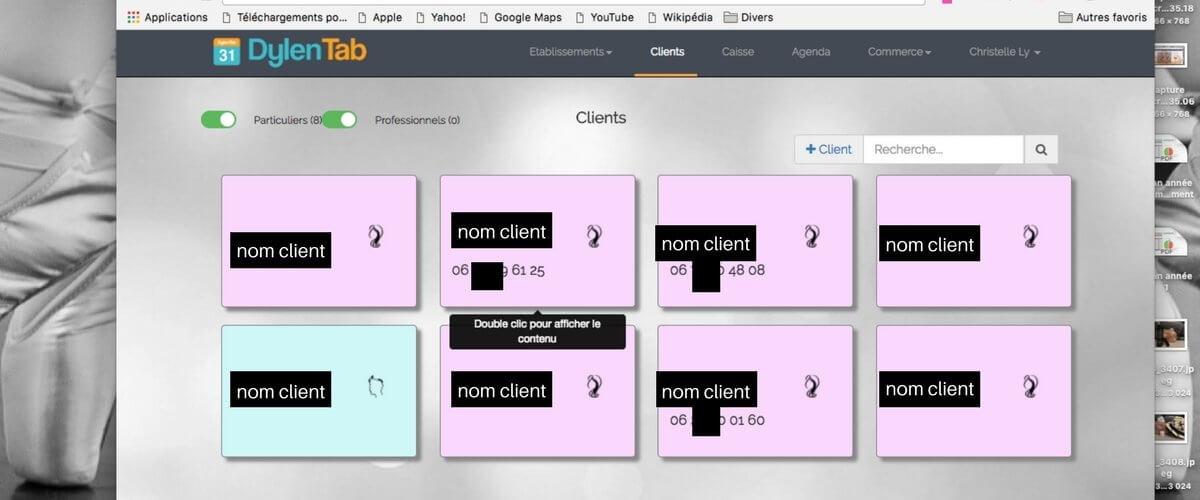
Task: Click the magnifying glass search icon
Action: coord(1041,150)
